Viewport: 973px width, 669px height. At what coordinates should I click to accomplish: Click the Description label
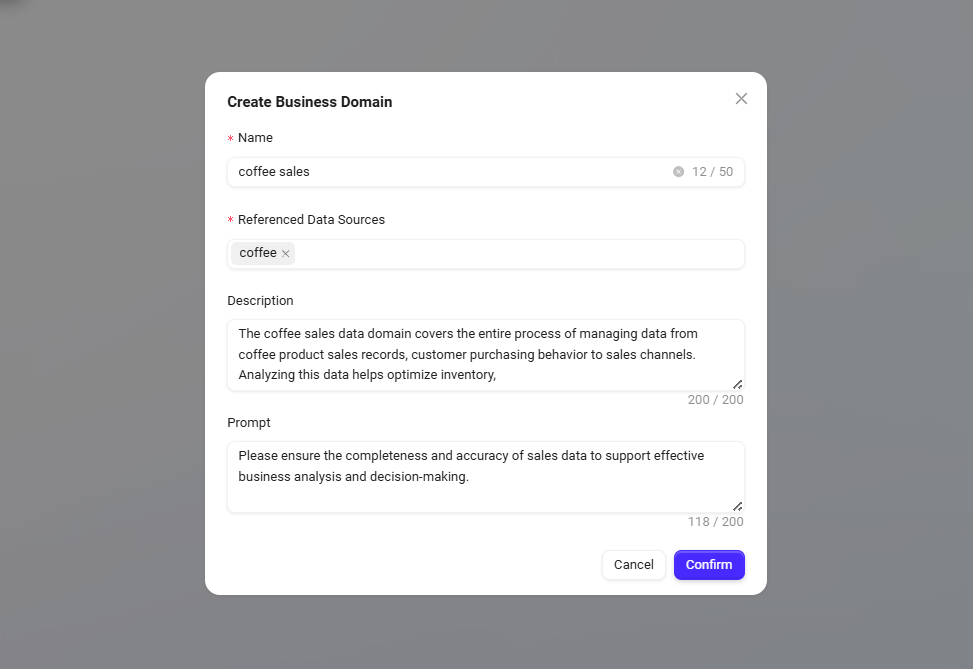pos(260,301)
